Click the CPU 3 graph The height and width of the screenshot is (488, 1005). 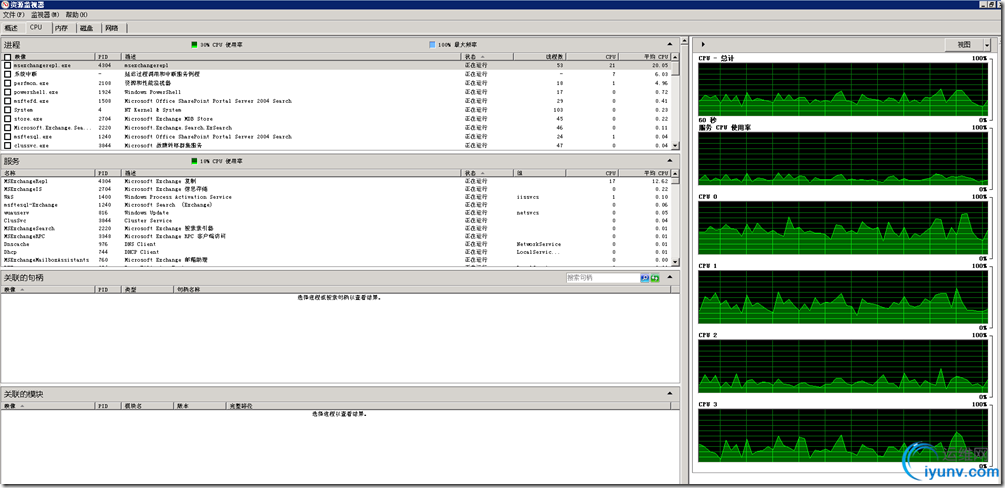(843, 435)
